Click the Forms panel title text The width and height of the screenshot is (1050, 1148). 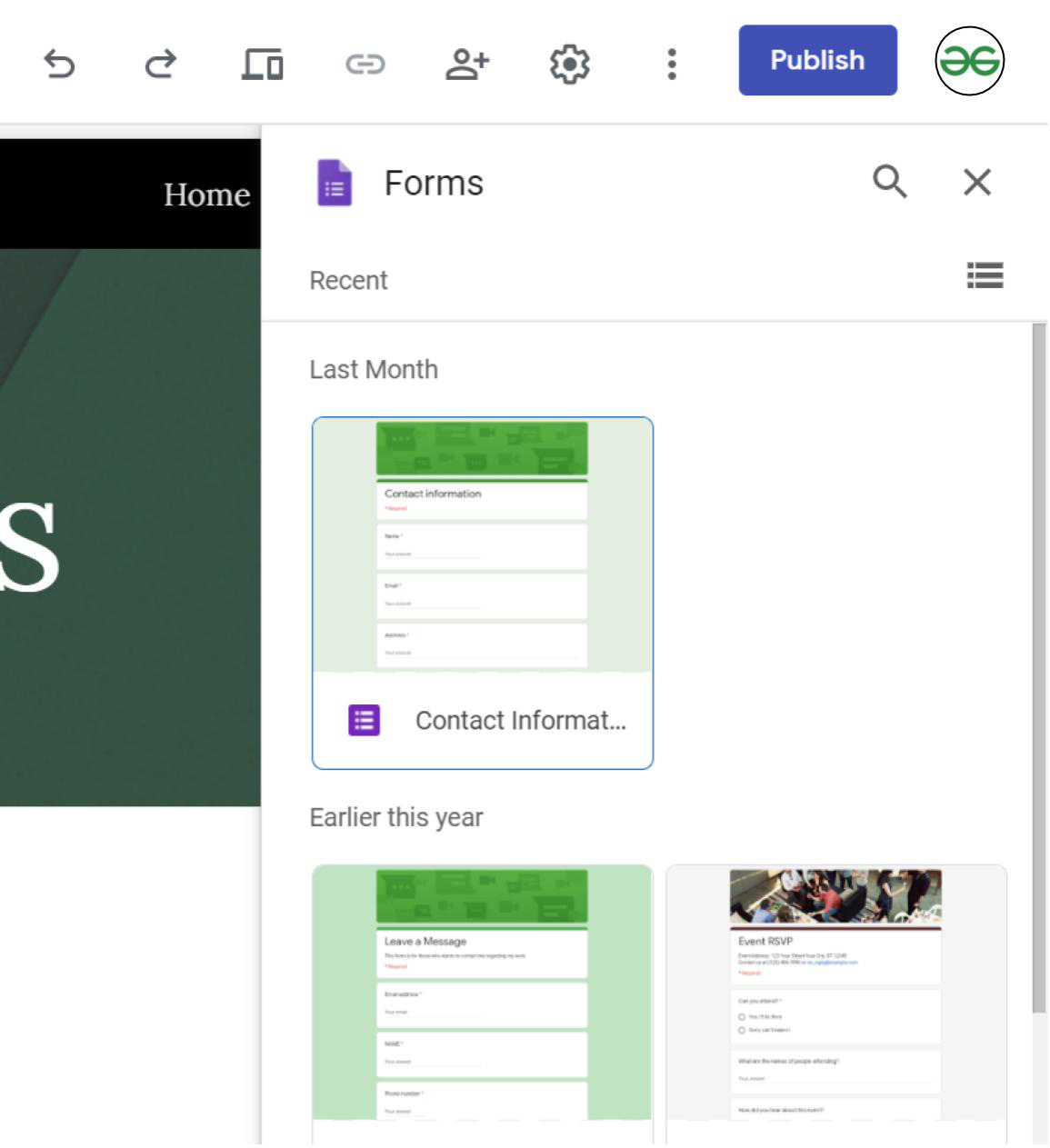[x=434, y=183]
